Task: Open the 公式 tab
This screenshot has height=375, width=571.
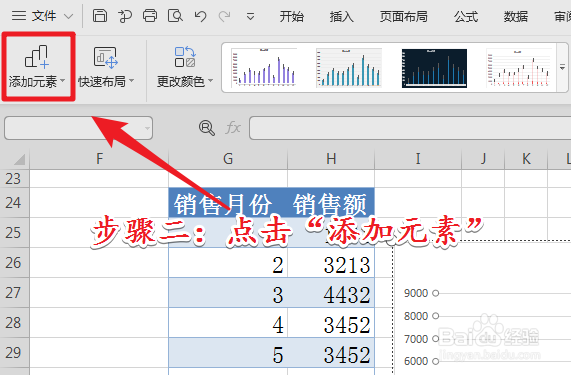Action: tap(466, 16)
